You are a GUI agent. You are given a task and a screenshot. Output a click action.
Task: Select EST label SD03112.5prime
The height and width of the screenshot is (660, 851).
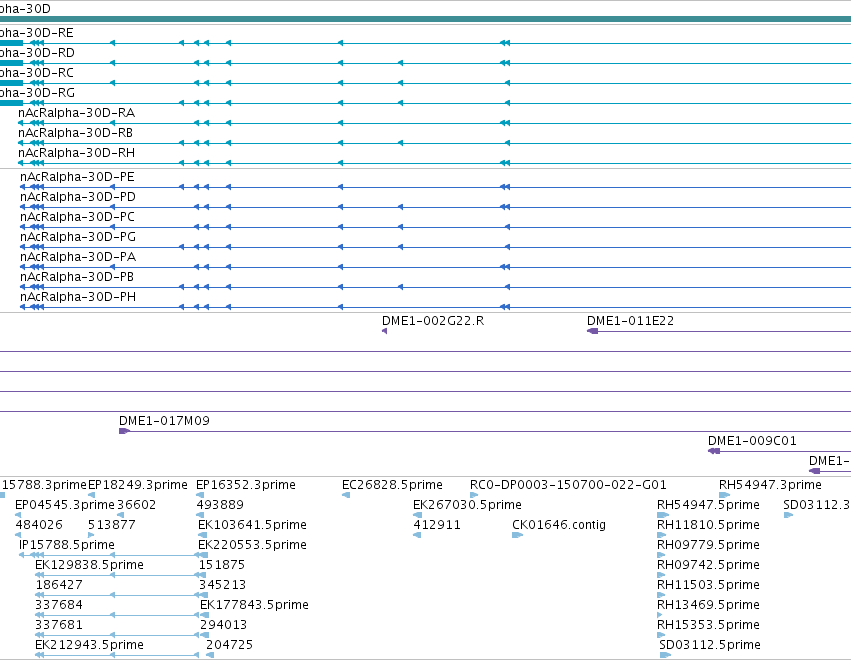click(710, 645)
